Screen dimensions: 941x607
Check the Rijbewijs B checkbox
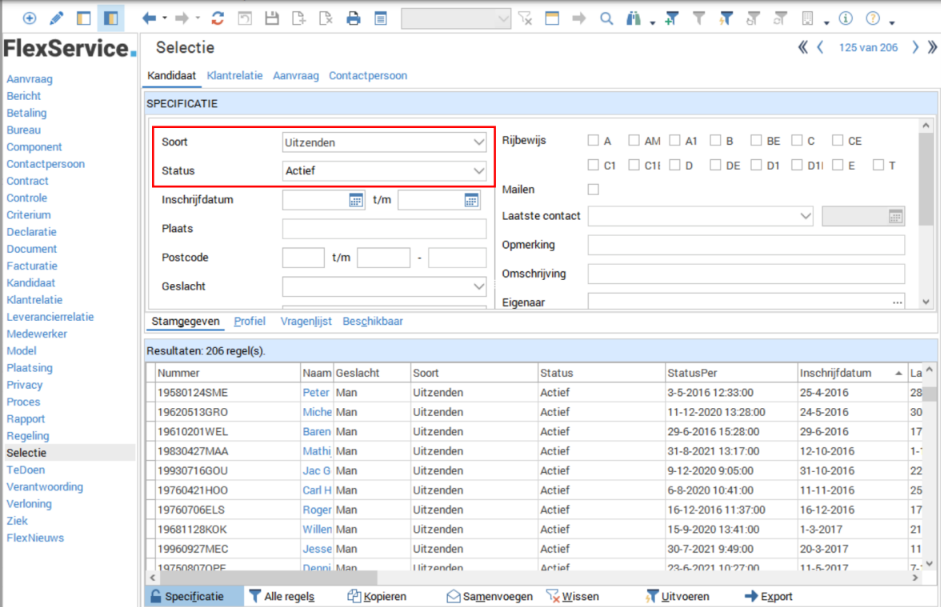tap(716, 141)
